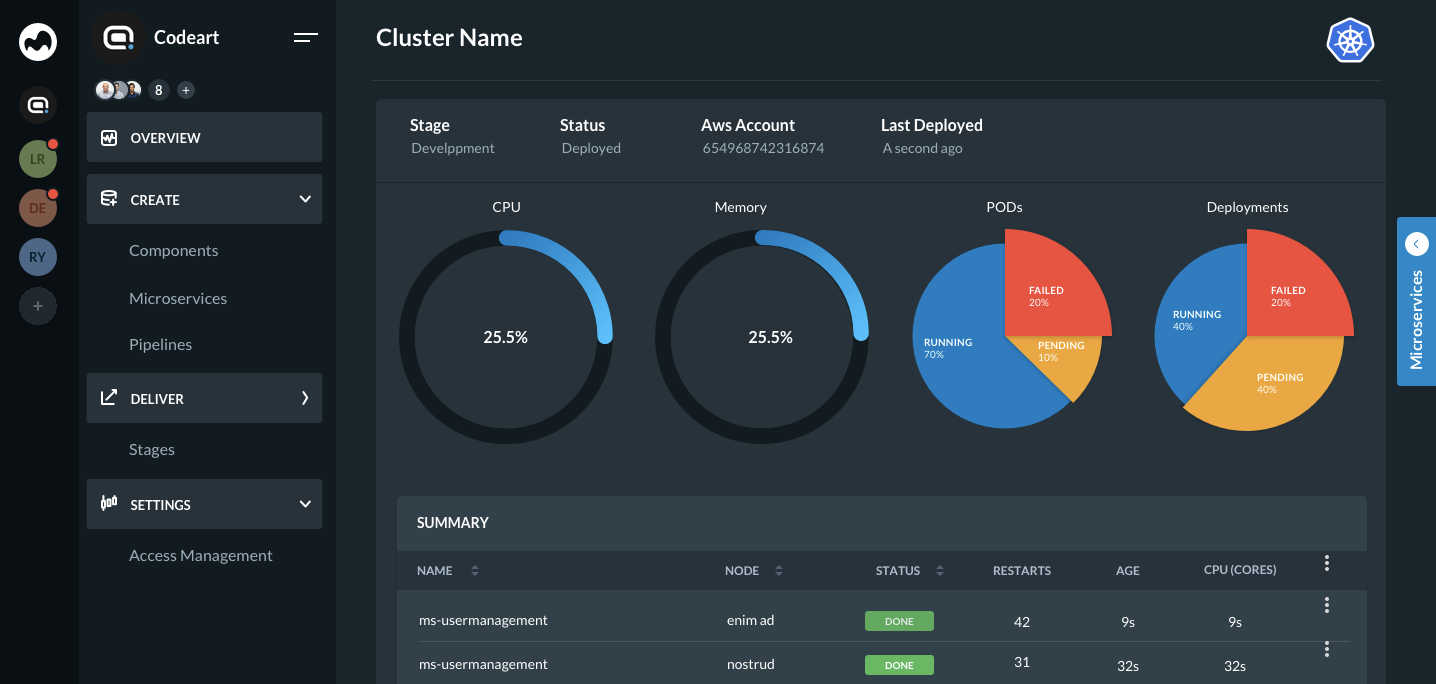Add a team member with small plus

pos(186,90)
